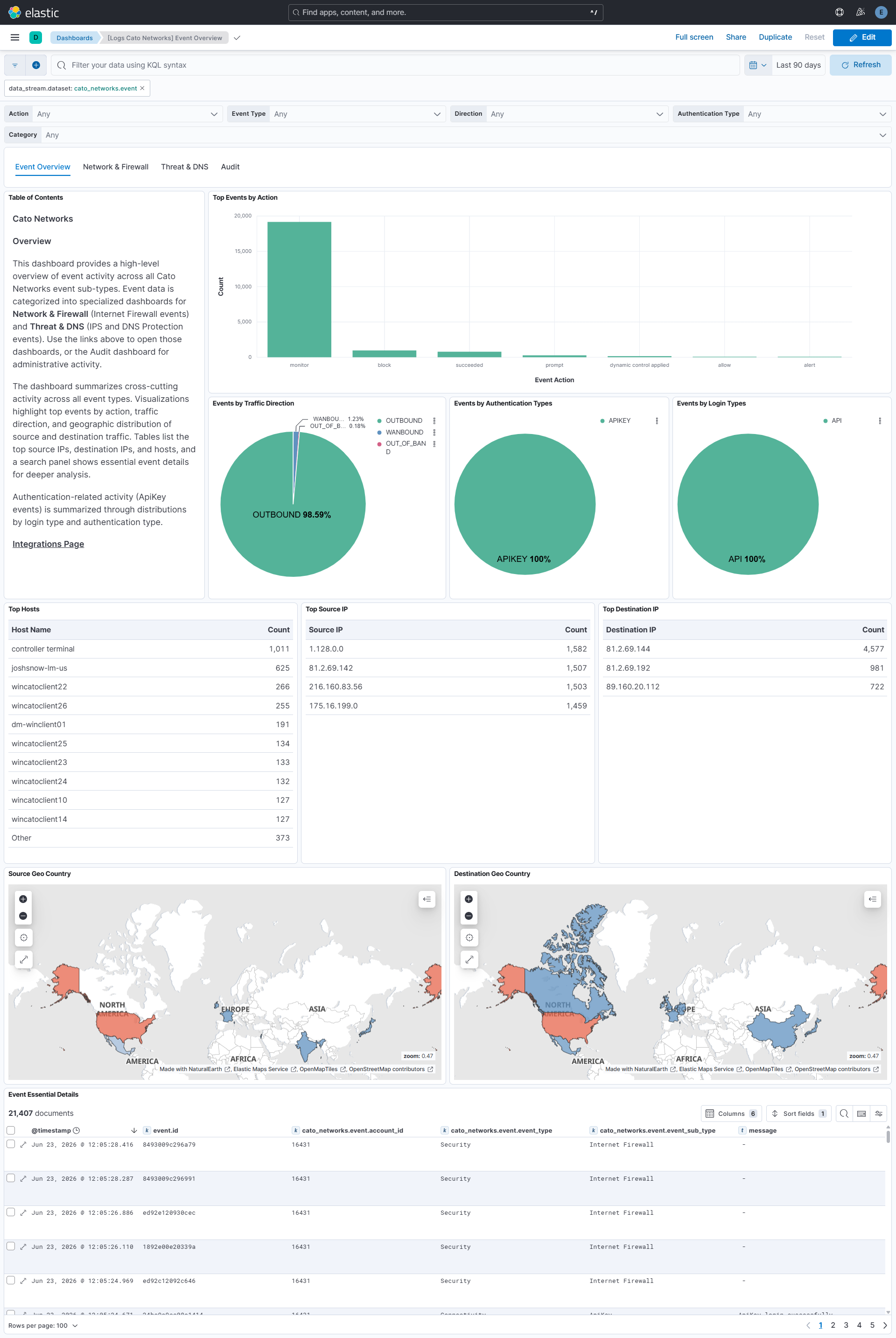Click the Full screen button
896x1338 pixels.
click(x=694, y=38)
